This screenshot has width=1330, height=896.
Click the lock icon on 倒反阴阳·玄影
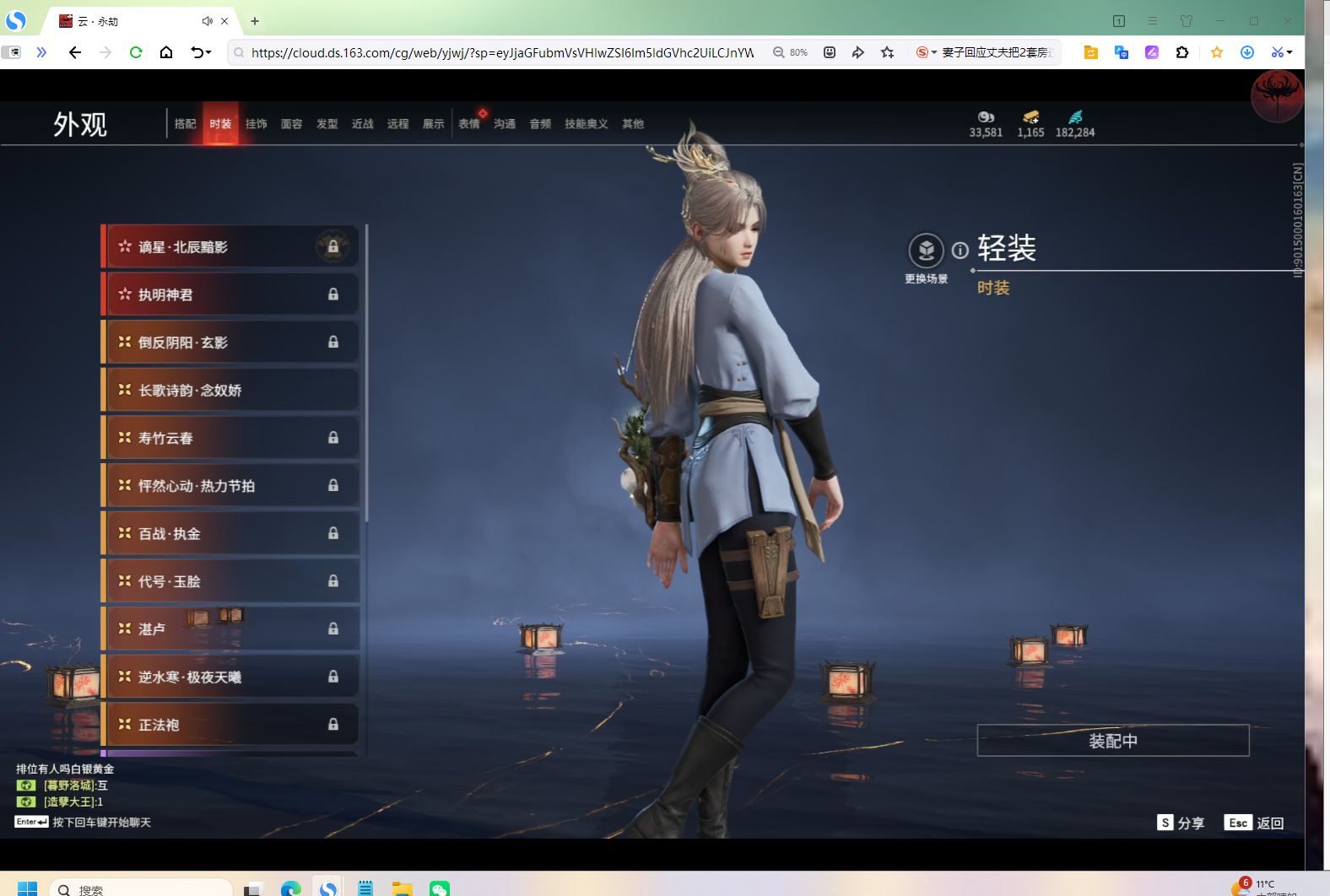[333, 342]
